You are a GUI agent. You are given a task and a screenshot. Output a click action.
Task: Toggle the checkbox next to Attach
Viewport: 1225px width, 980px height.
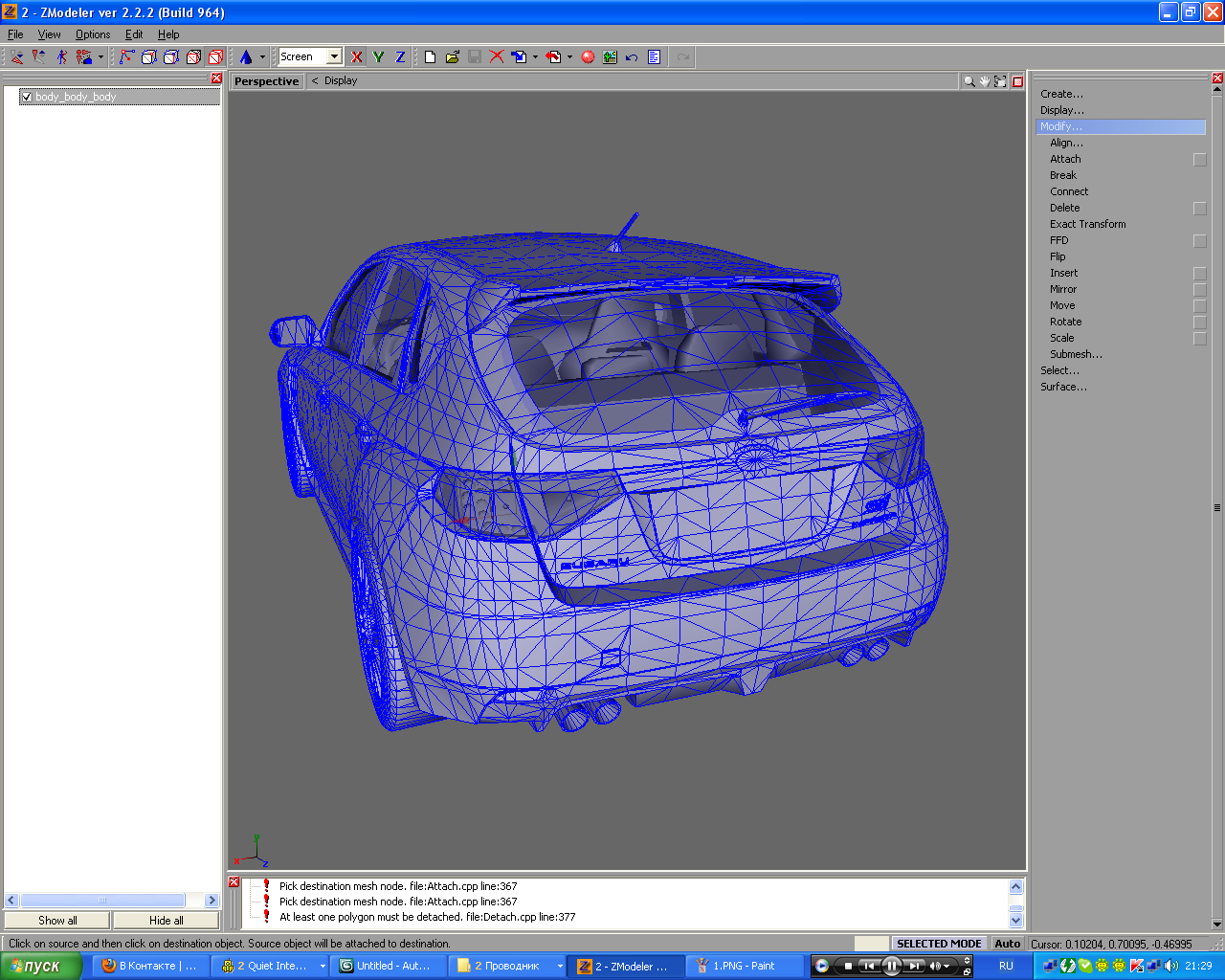(x=1200, y=160)
